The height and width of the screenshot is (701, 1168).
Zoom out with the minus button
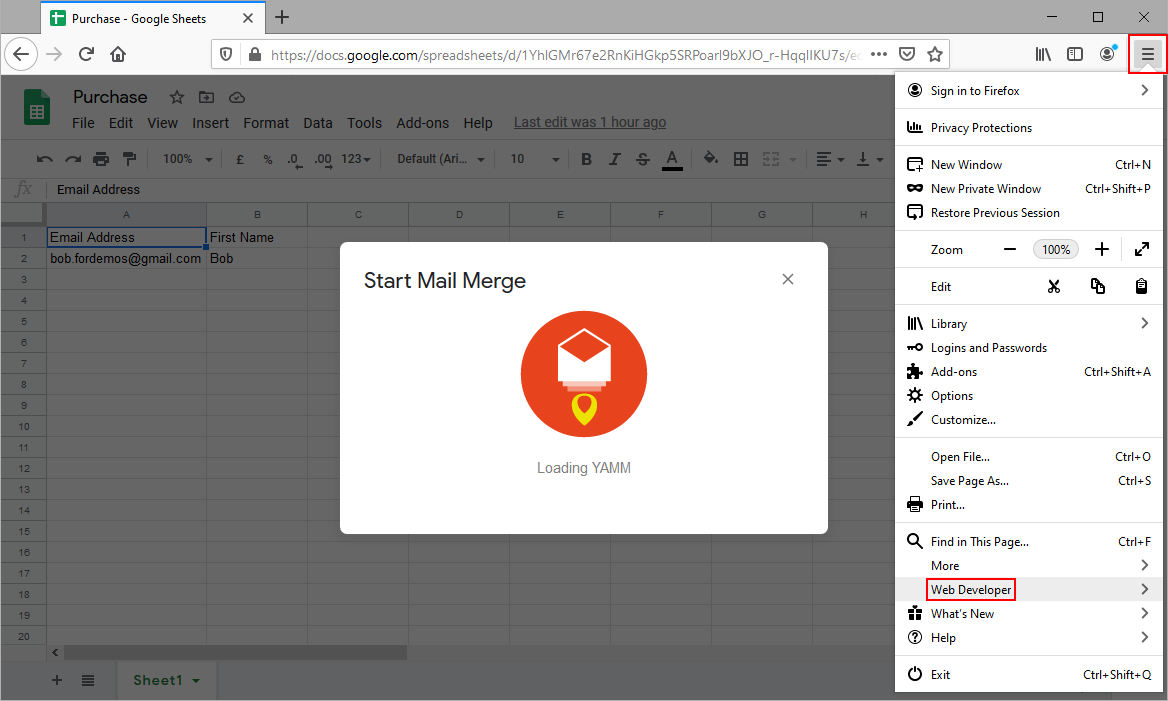1010,250
